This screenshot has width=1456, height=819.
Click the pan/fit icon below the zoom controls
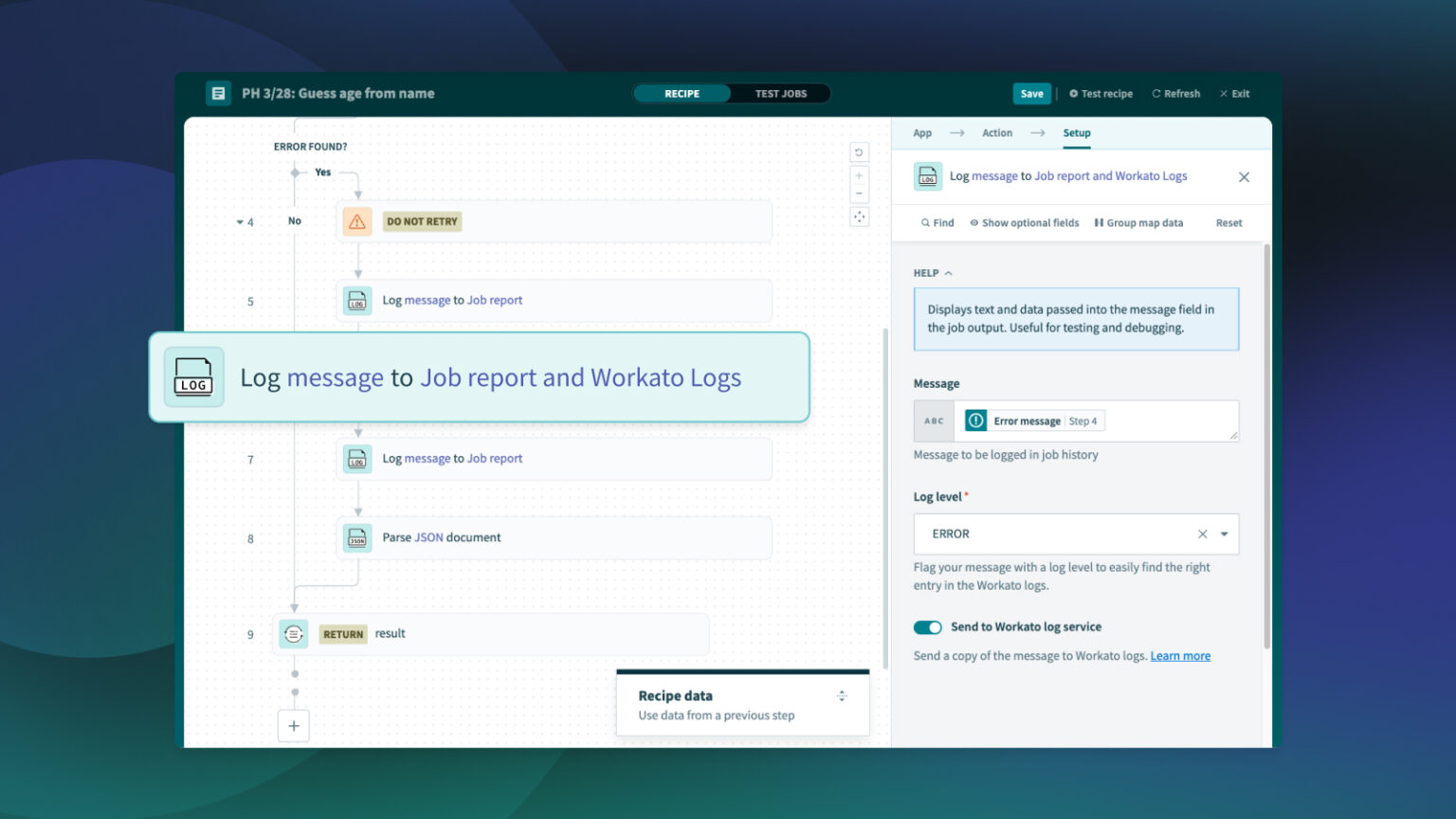click(860, 216)
